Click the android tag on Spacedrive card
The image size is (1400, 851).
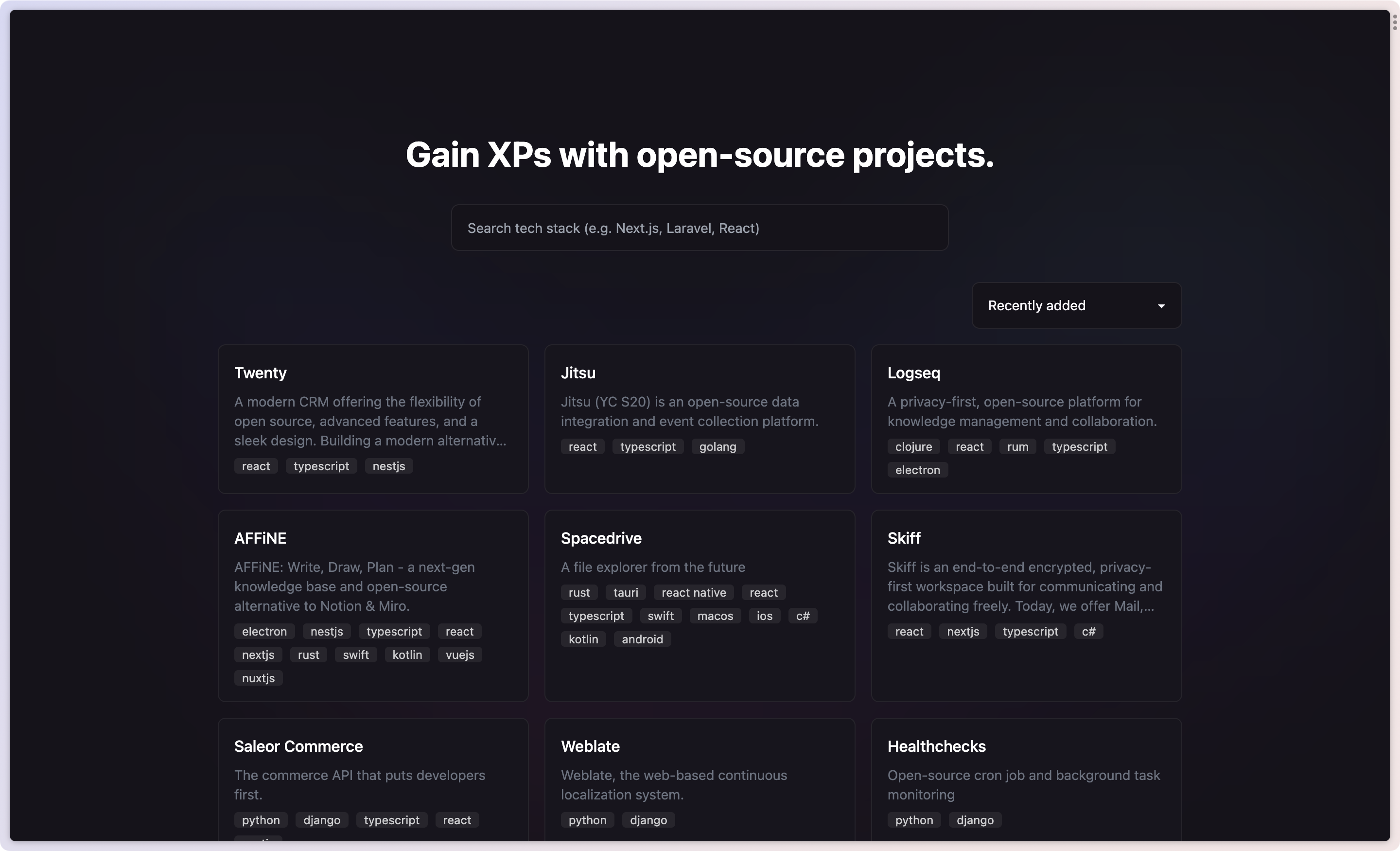[x=642, y=639]
